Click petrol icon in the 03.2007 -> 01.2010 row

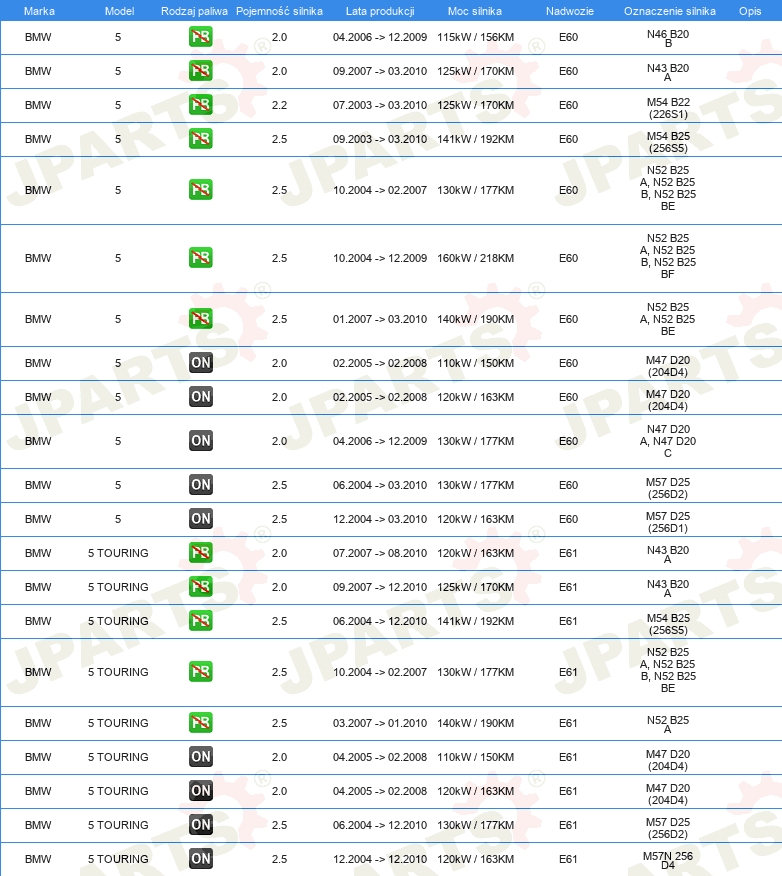[201, 722]
